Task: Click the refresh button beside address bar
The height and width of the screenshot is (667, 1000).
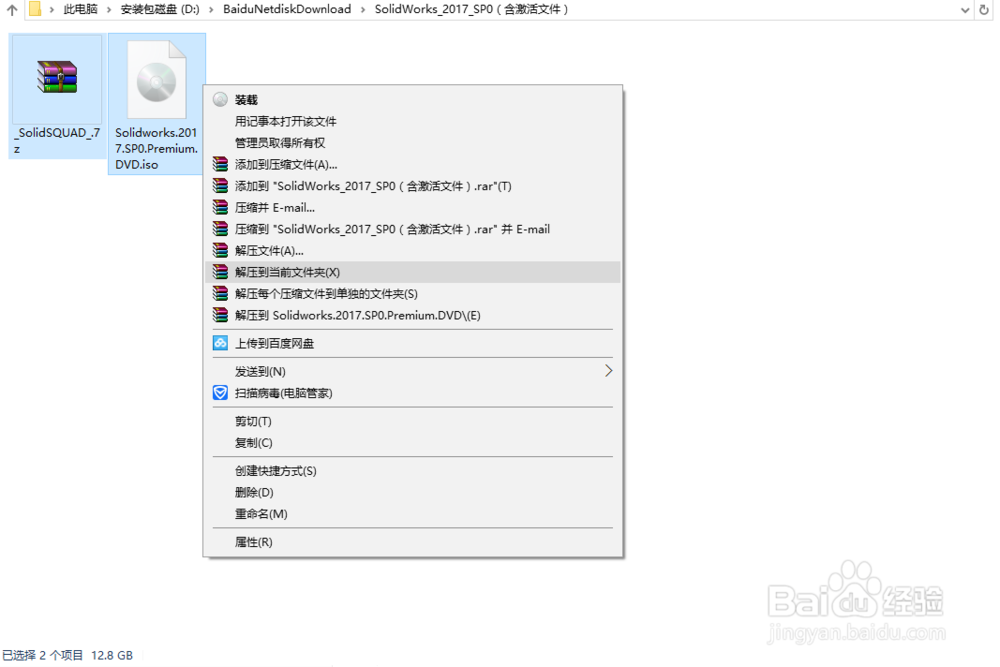Action: pyautogui.click(x=984, y=10)
